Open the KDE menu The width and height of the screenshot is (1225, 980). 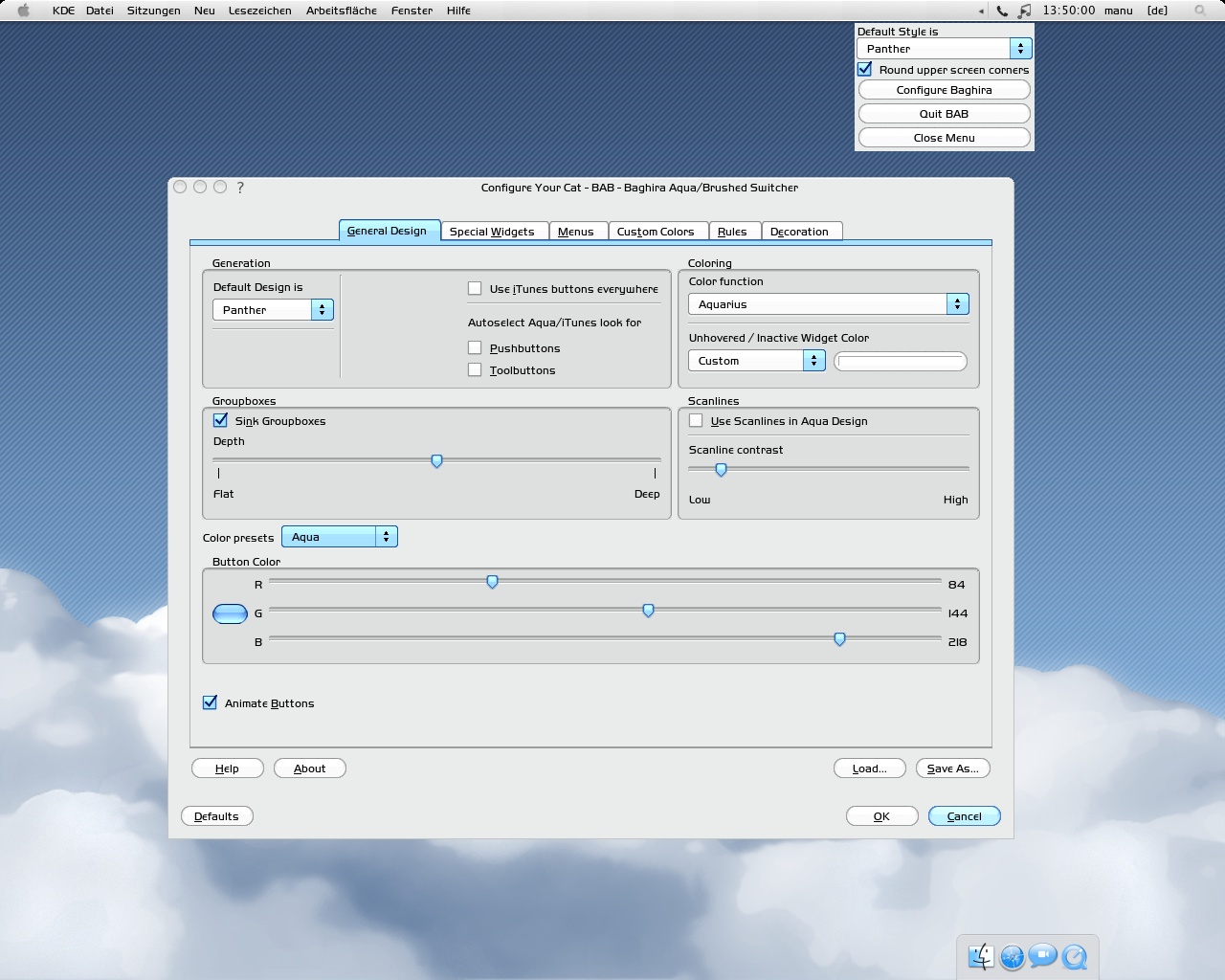[x=62, y=11]
